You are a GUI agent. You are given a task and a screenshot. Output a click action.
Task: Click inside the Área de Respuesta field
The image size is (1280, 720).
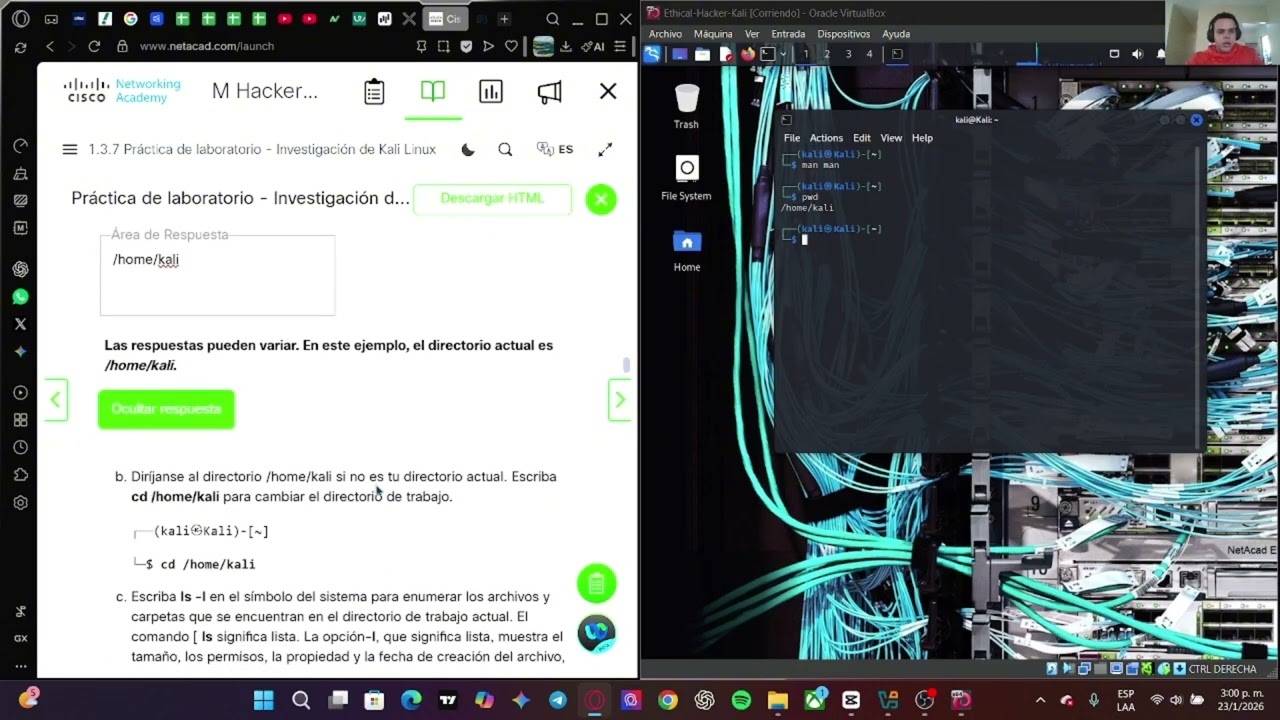click(217, 276)
